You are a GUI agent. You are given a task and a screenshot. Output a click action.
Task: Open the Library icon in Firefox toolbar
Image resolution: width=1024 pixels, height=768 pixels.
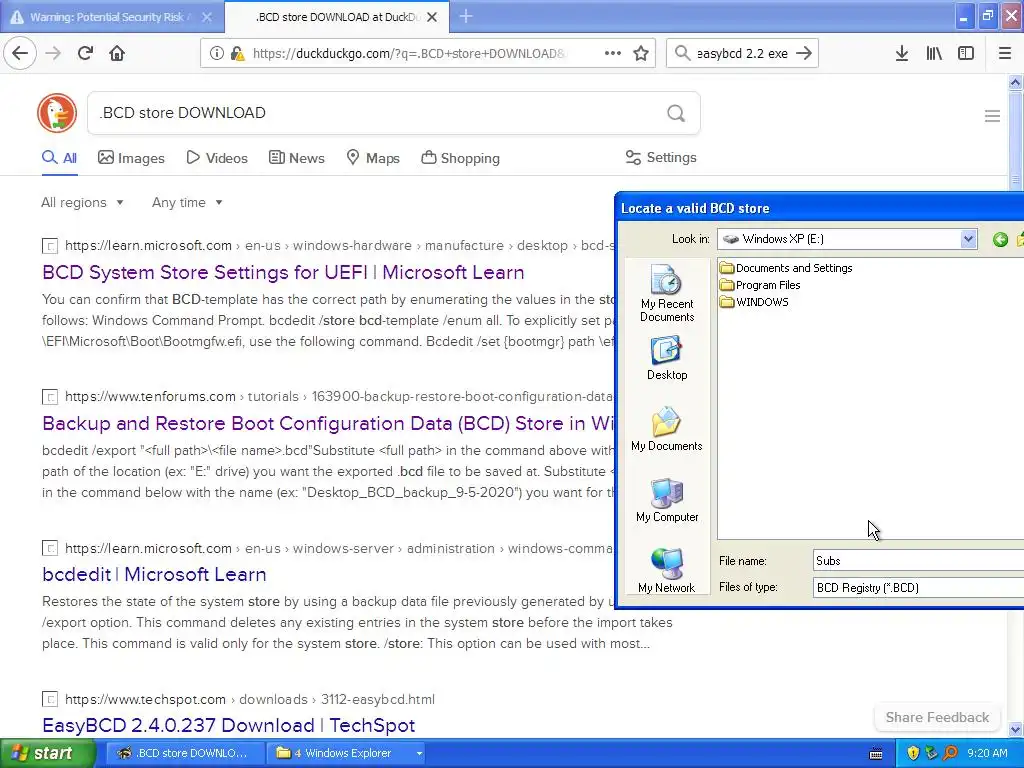(934, 54)
